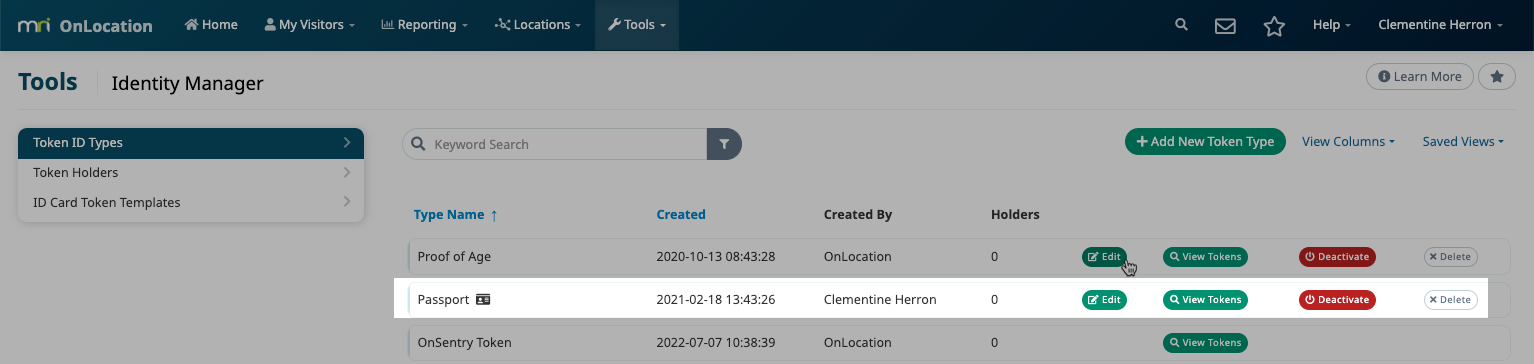
Task: Sort ascending via Type Name arrow
Action: pos(494,214)
